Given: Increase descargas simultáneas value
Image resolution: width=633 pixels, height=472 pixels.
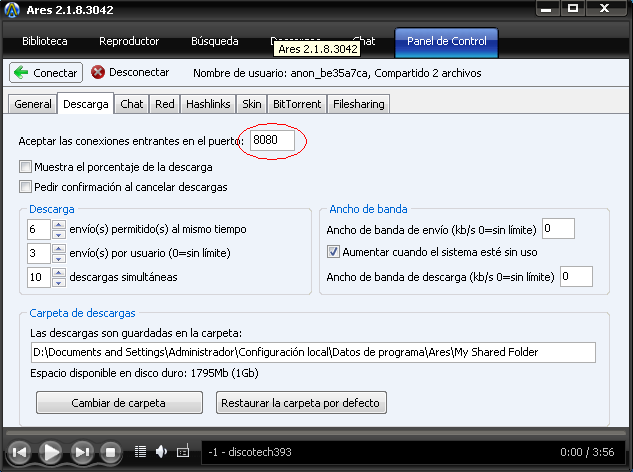Looking at the screenshot, I should [59, 273].
